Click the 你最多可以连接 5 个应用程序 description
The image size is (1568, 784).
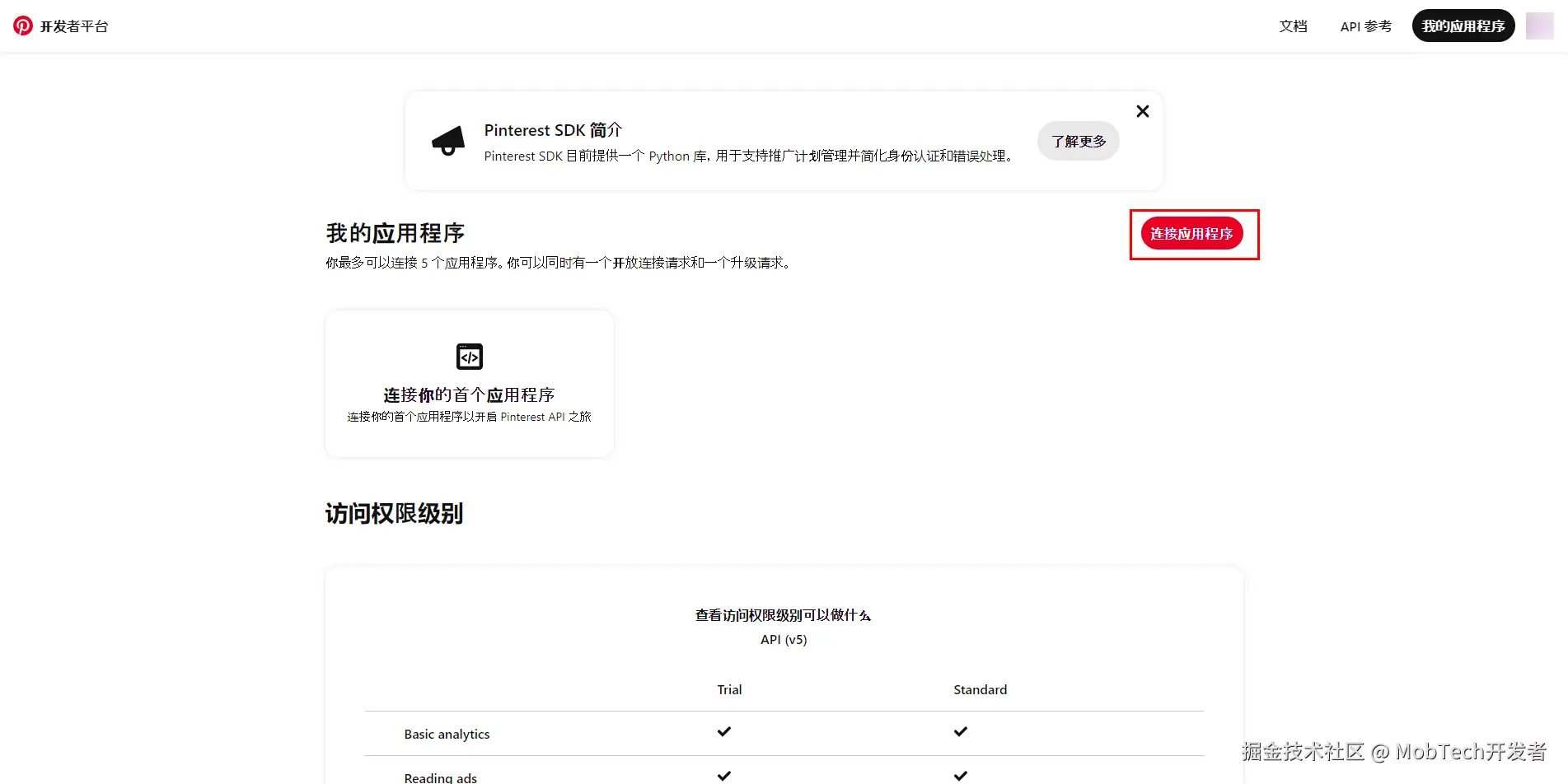559,263
